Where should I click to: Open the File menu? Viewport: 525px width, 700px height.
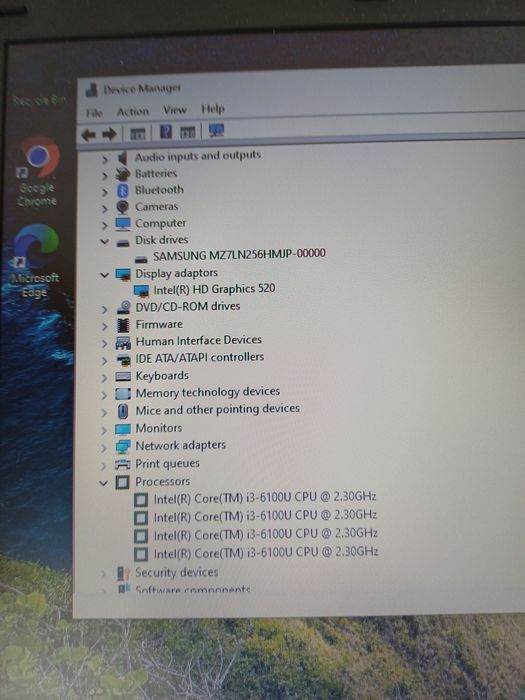(94, 113)
